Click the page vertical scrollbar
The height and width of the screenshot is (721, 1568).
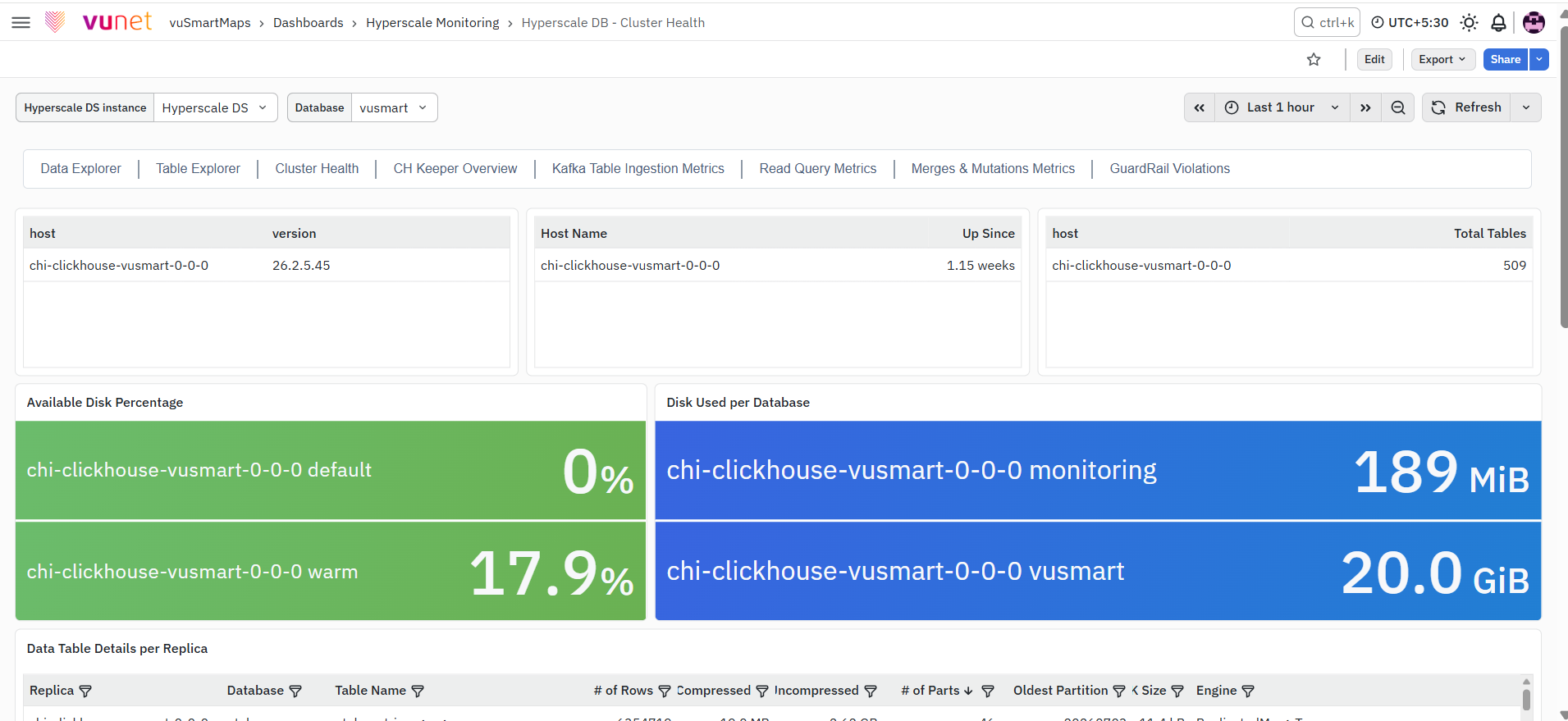click(1564, 176)
